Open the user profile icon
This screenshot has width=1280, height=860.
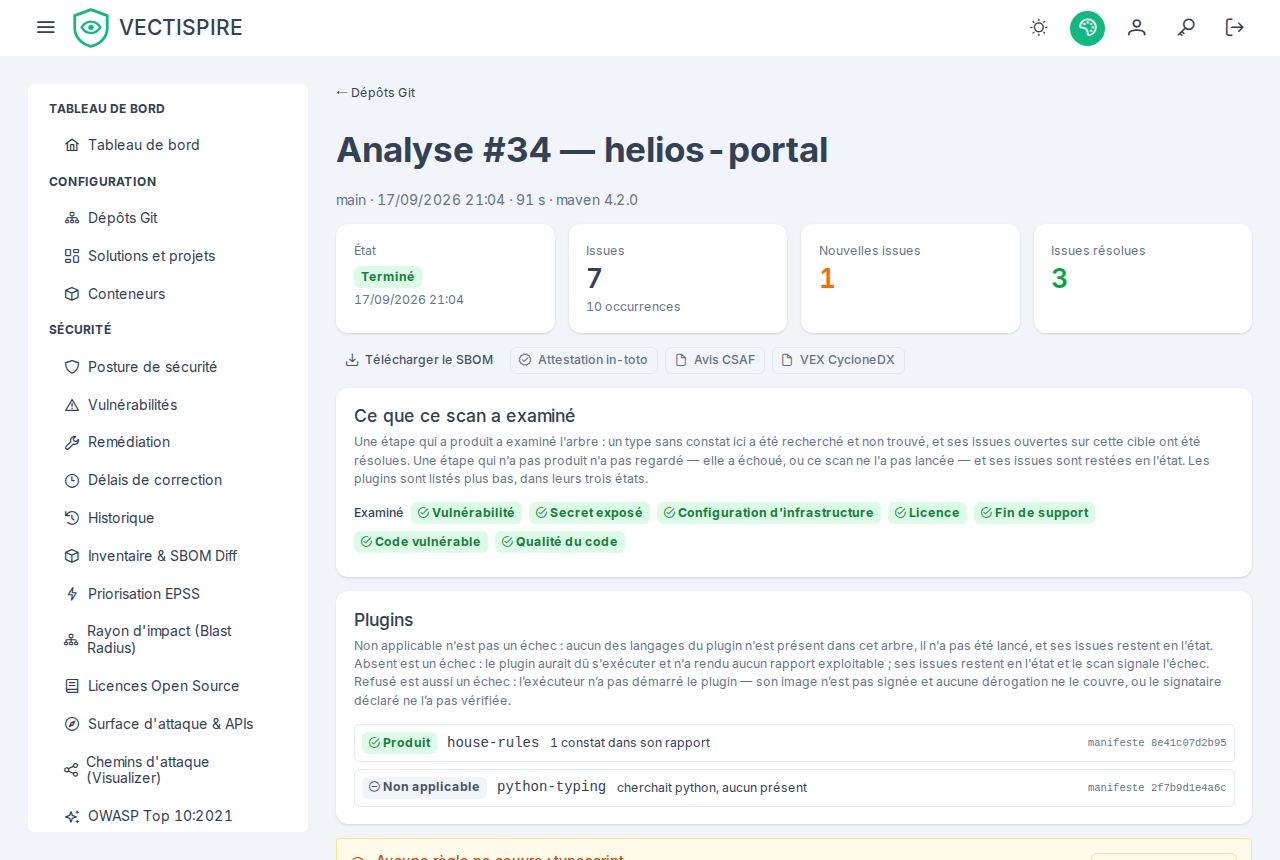click(x=1137, y=28)
